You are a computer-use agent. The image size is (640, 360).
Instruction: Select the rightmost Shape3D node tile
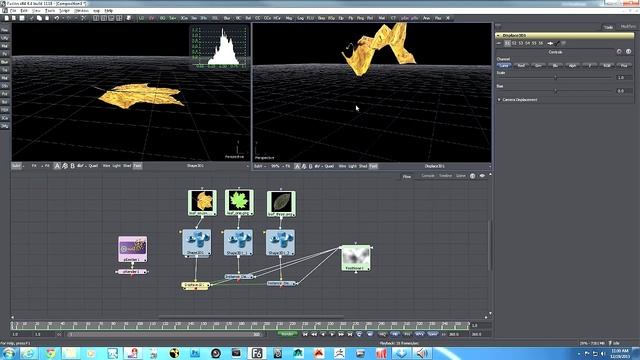[280, 242]
